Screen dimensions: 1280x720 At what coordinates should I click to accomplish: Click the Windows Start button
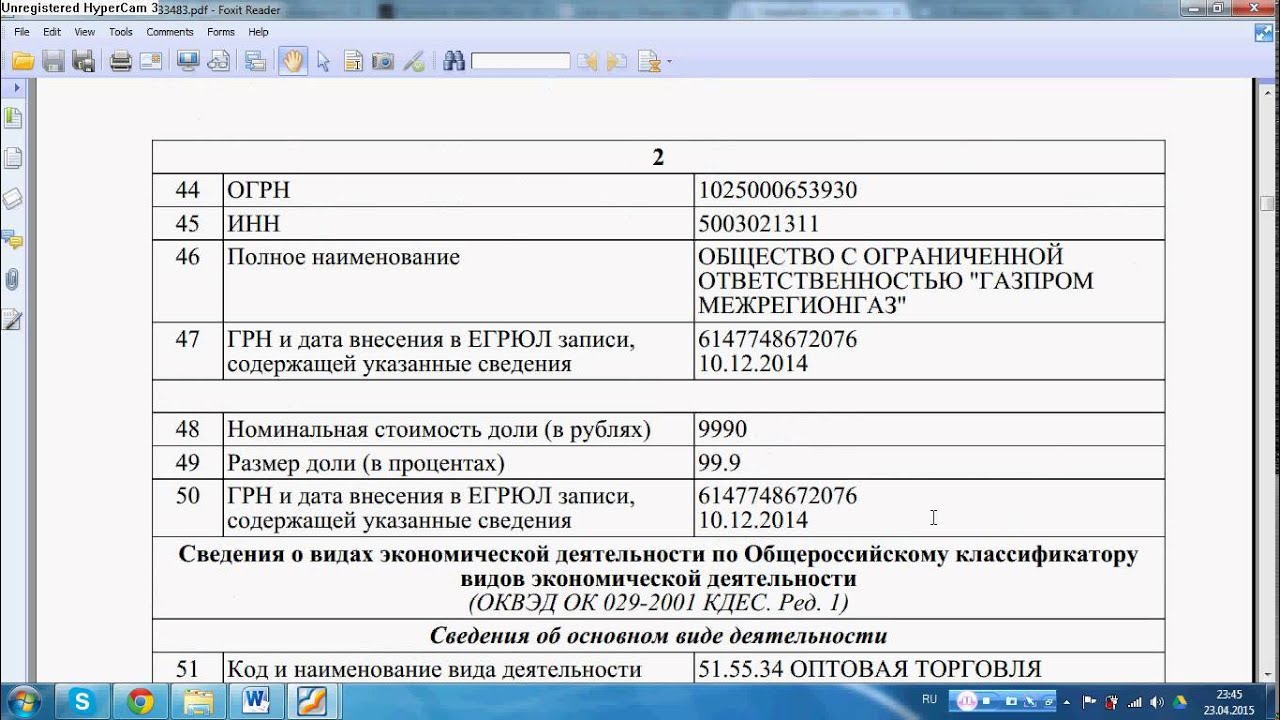[x=24, y=701]
